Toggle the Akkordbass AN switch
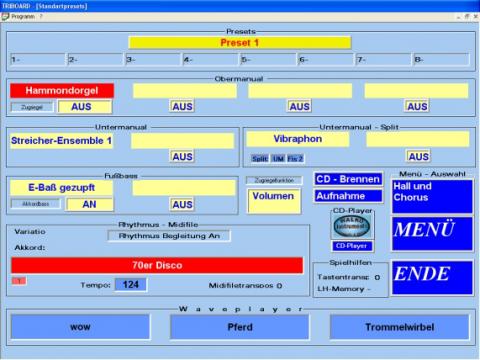The image size is (480, 360). (89, 204)
